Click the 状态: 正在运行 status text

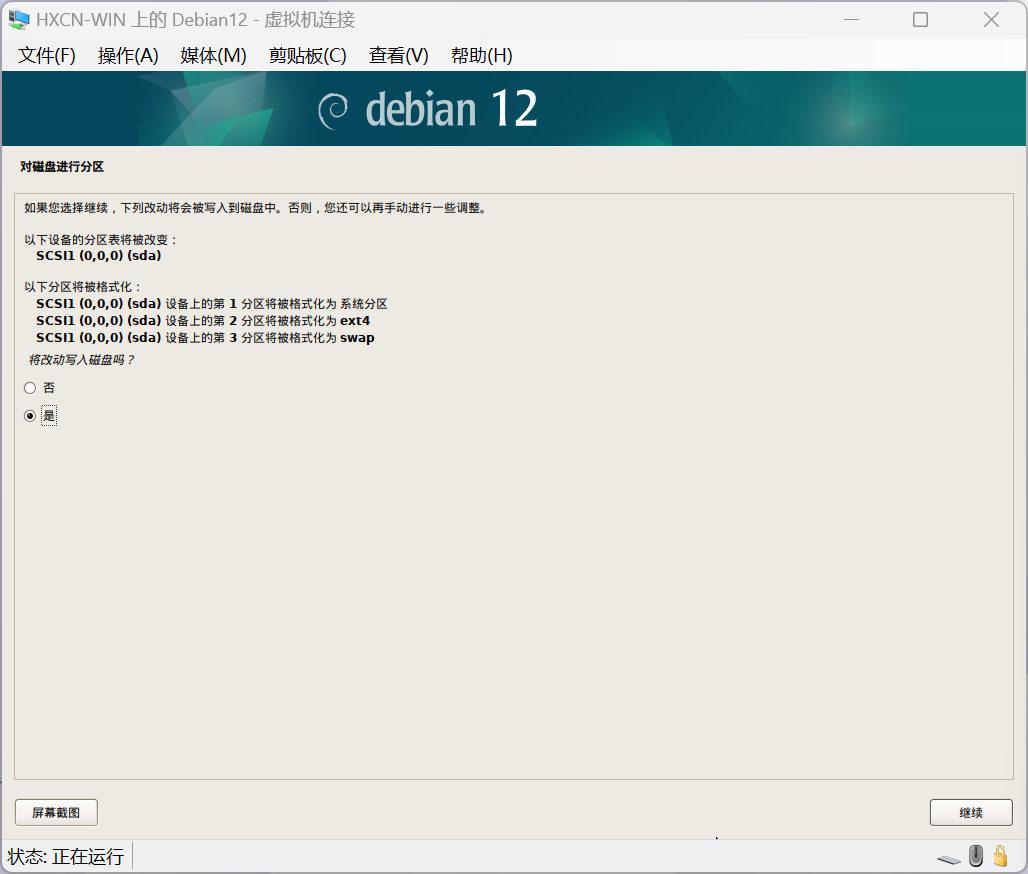click(66, 857)
